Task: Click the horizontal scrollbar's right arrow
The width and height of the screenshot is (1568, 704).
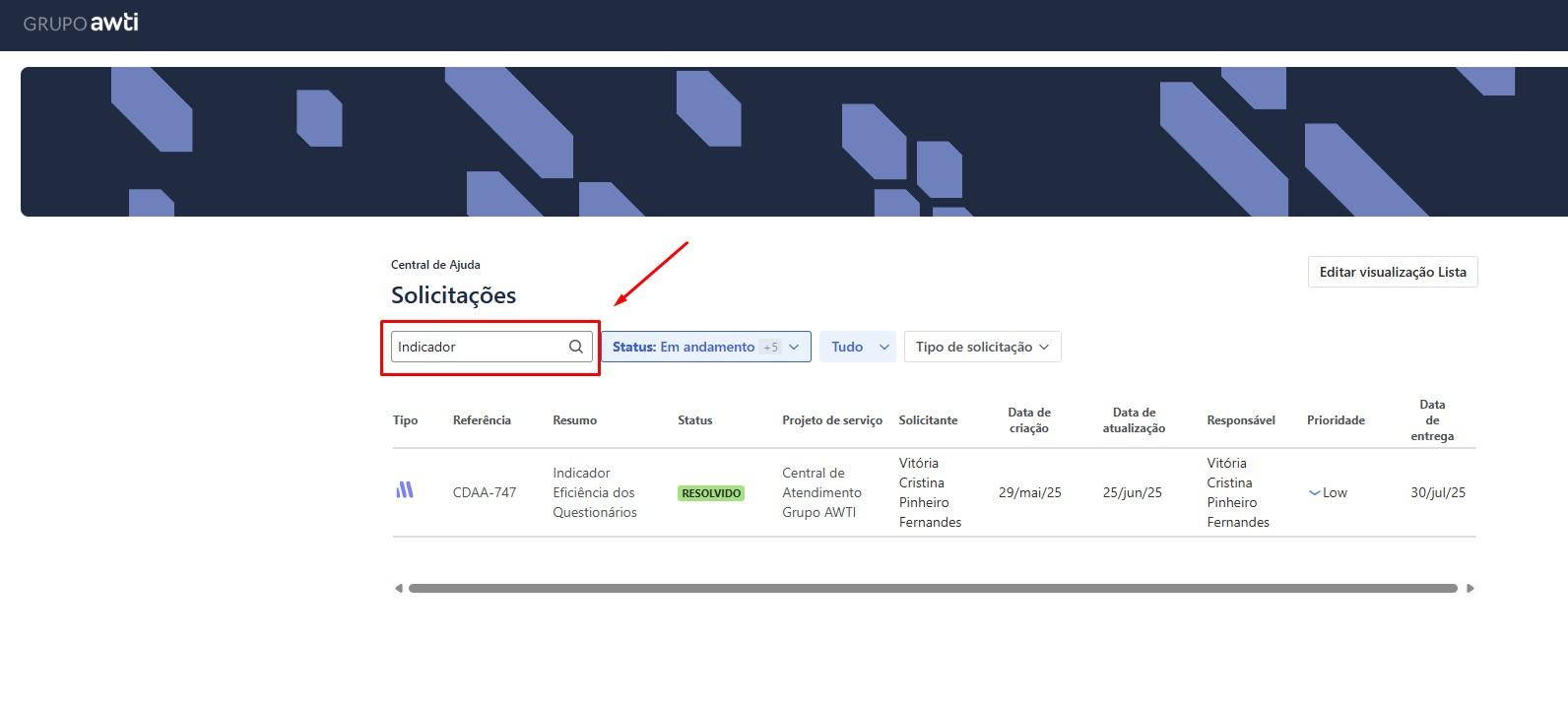Action: (x=1470, y=589)
